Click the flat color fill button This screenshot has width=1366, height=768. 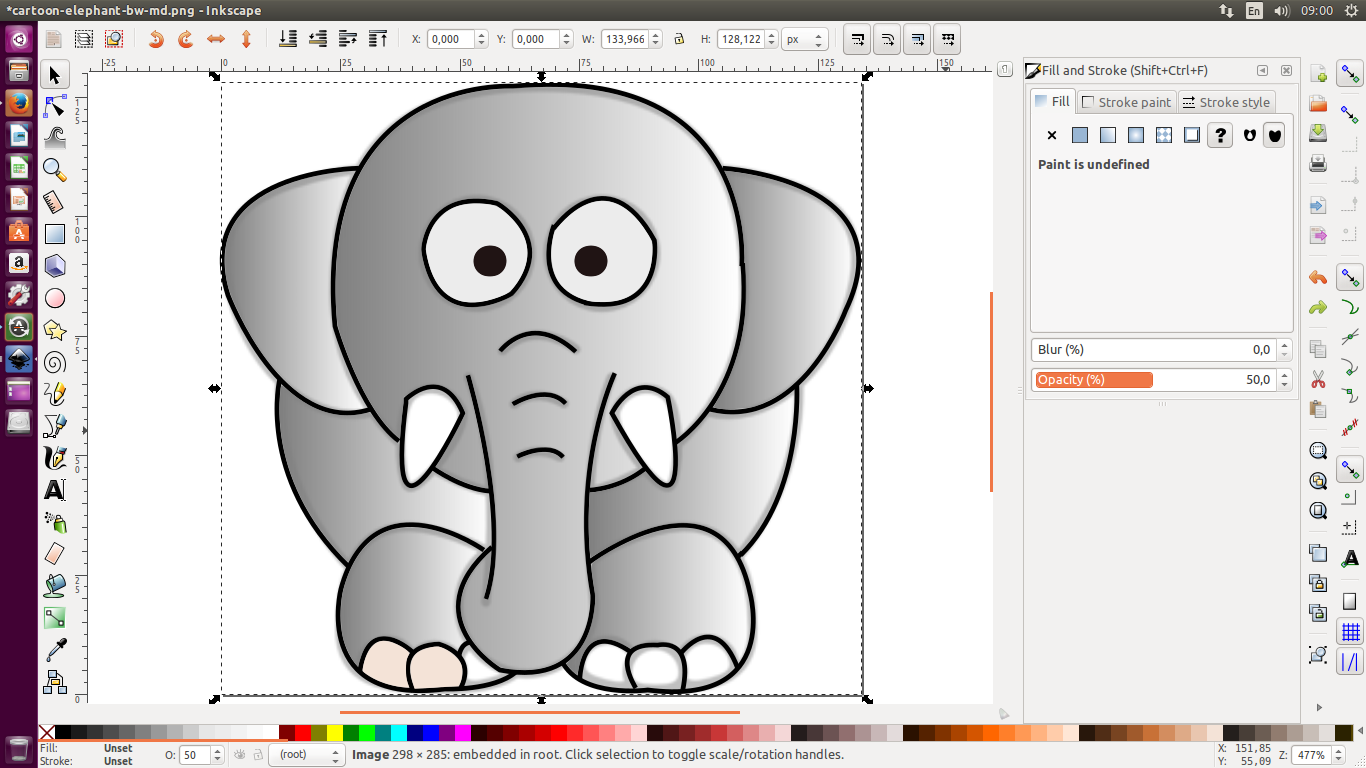[x=1080, y=135]
